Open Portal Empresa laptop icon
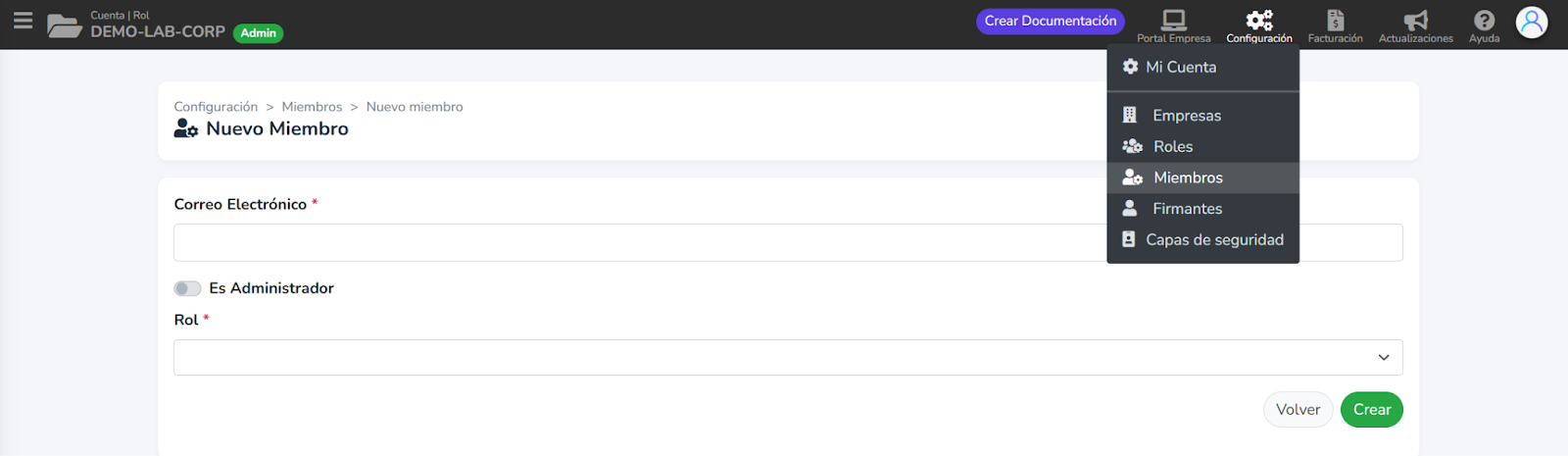Viewport: 1568px width, 456px height. [x=1174, y=20]
